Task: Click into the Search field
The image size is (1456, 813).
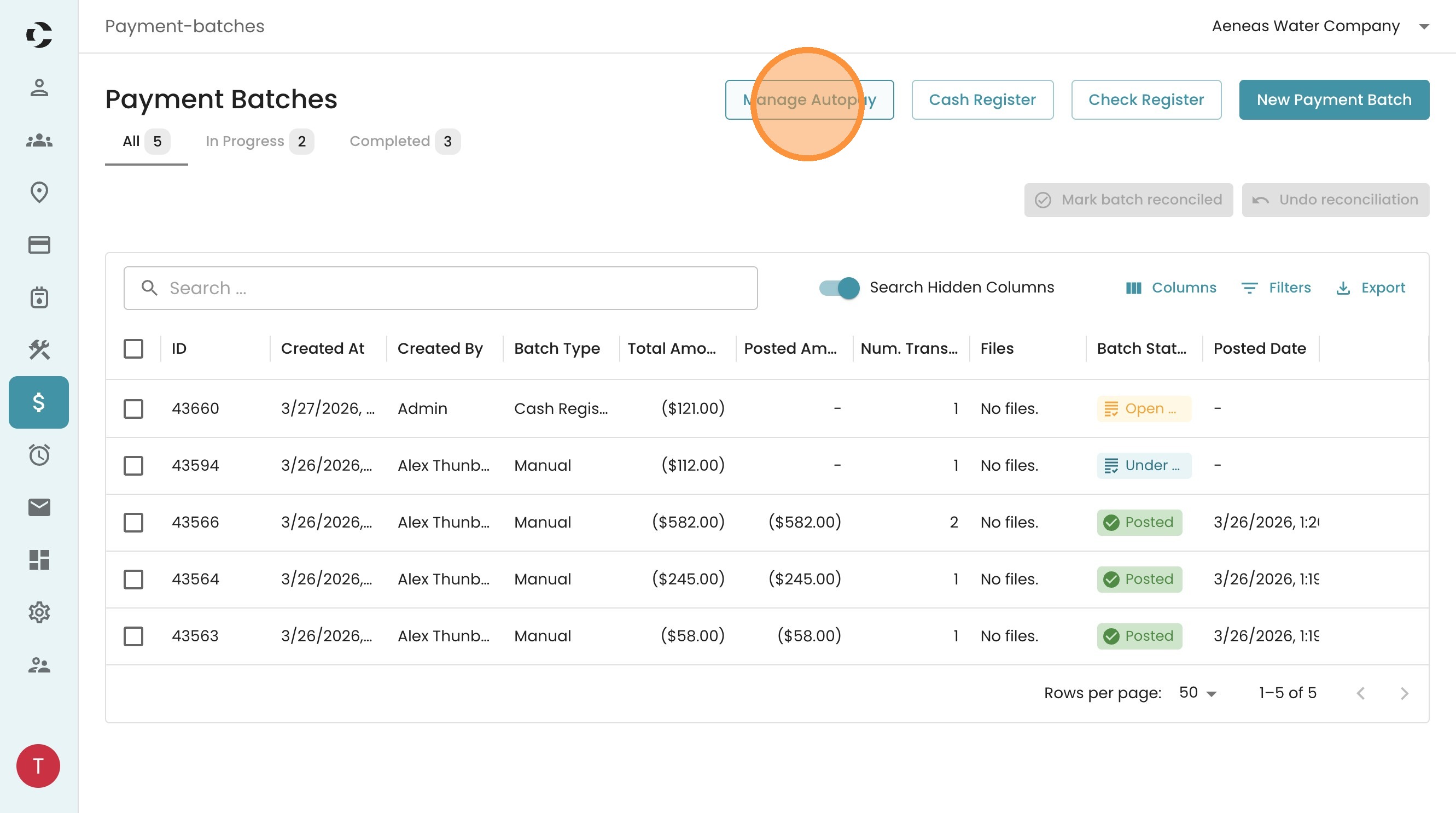Action: click(x=441, y=288)
